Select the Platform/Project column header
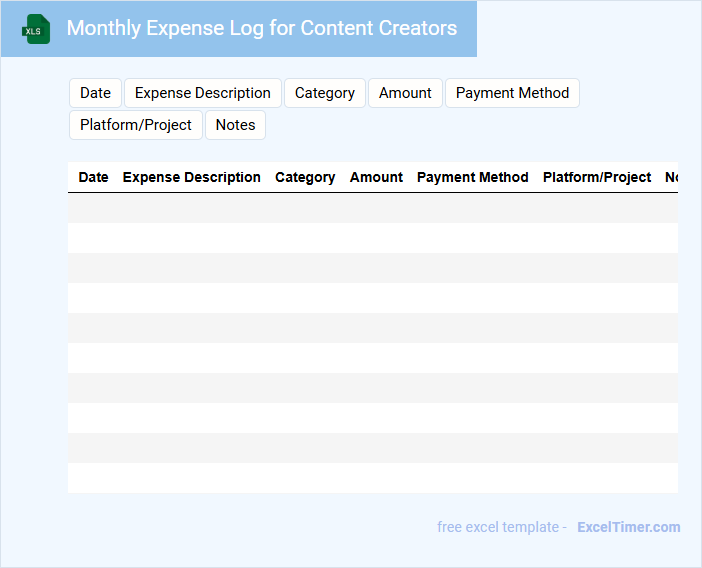Viewport: 702px width, 568px height. (597, 177)
